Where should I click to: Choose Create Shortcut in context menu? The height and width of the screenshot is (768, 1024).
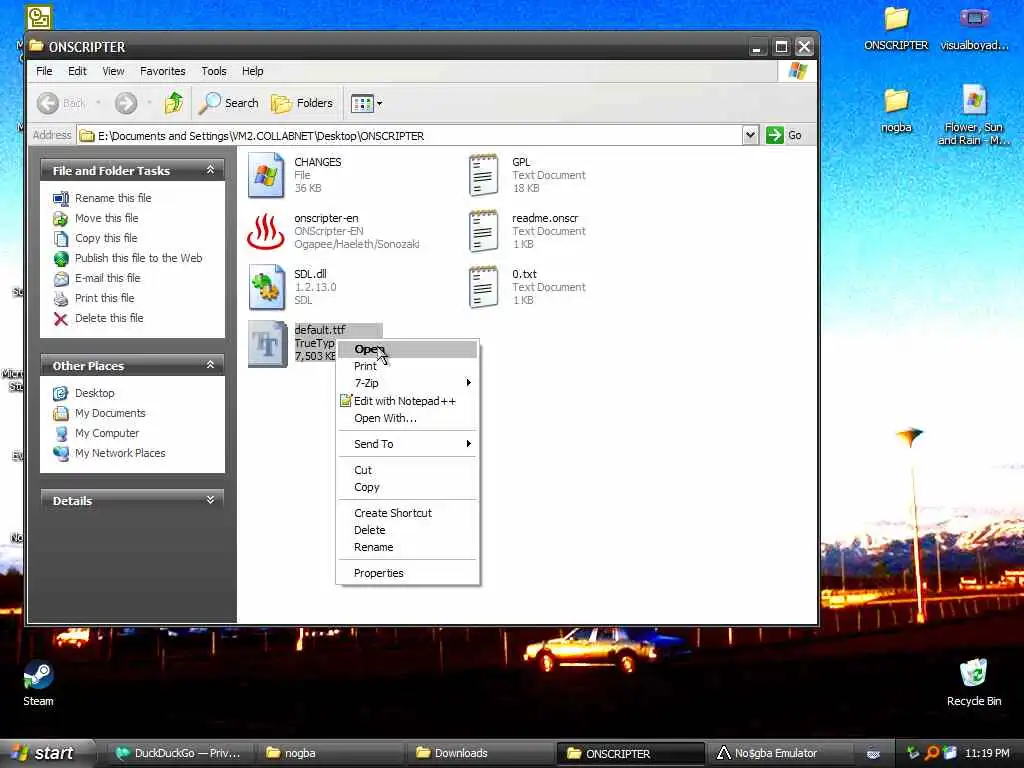(x=408, y=513)
